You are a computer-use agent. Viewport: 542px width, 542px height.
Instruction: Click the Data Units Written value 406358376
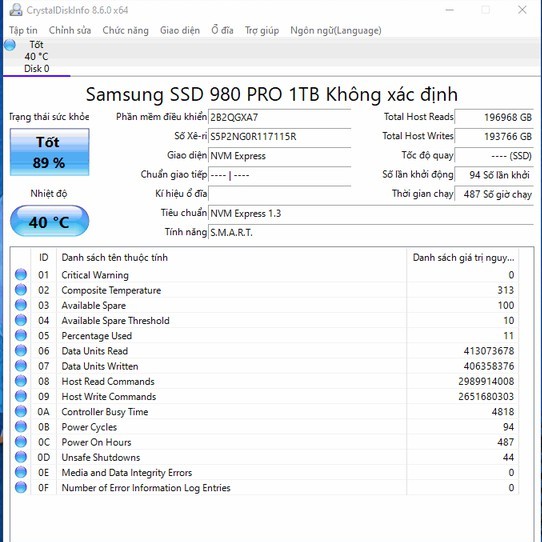tap(488, 366)
